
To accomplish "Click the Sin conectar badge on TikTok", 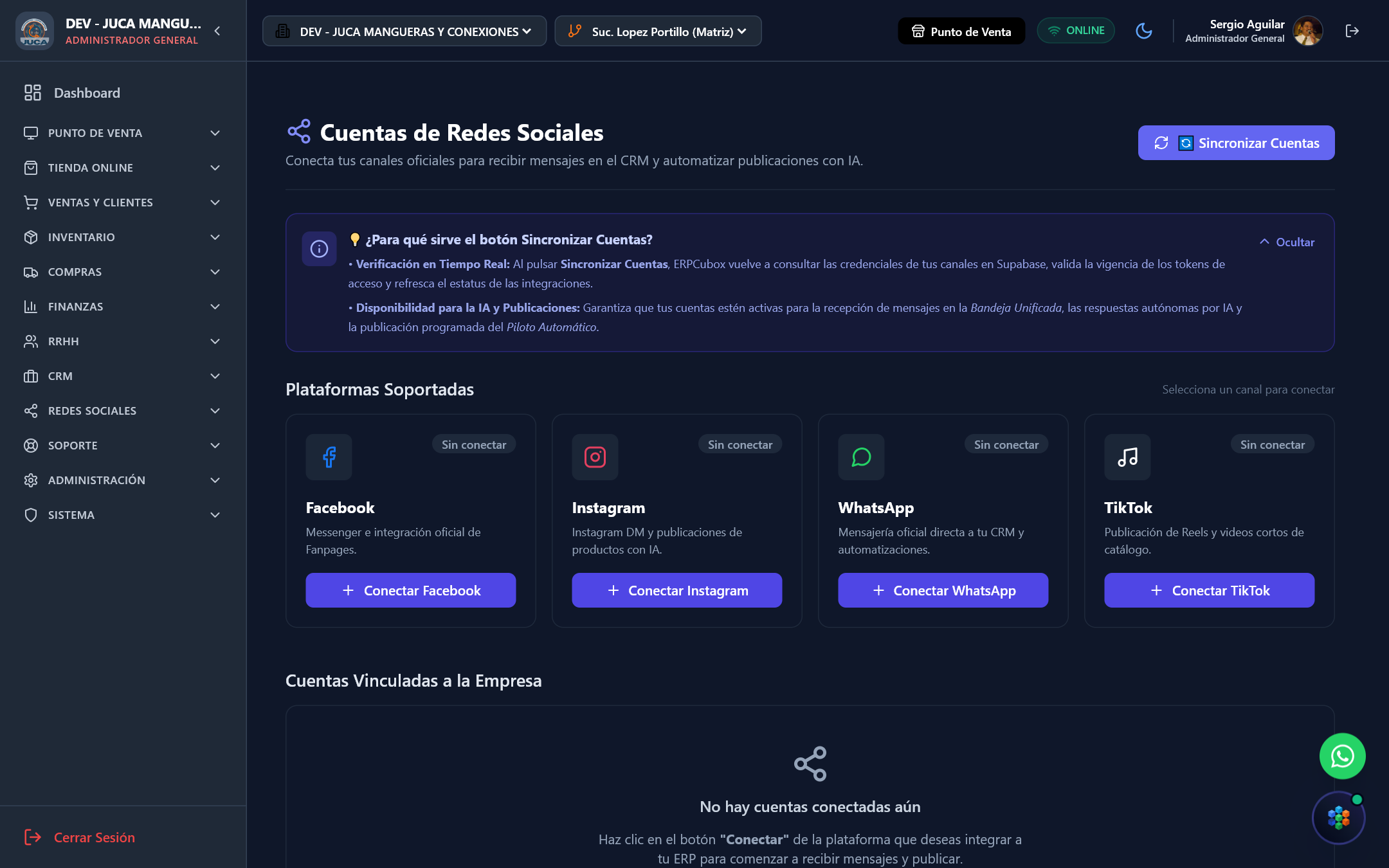I will 1273,444.
